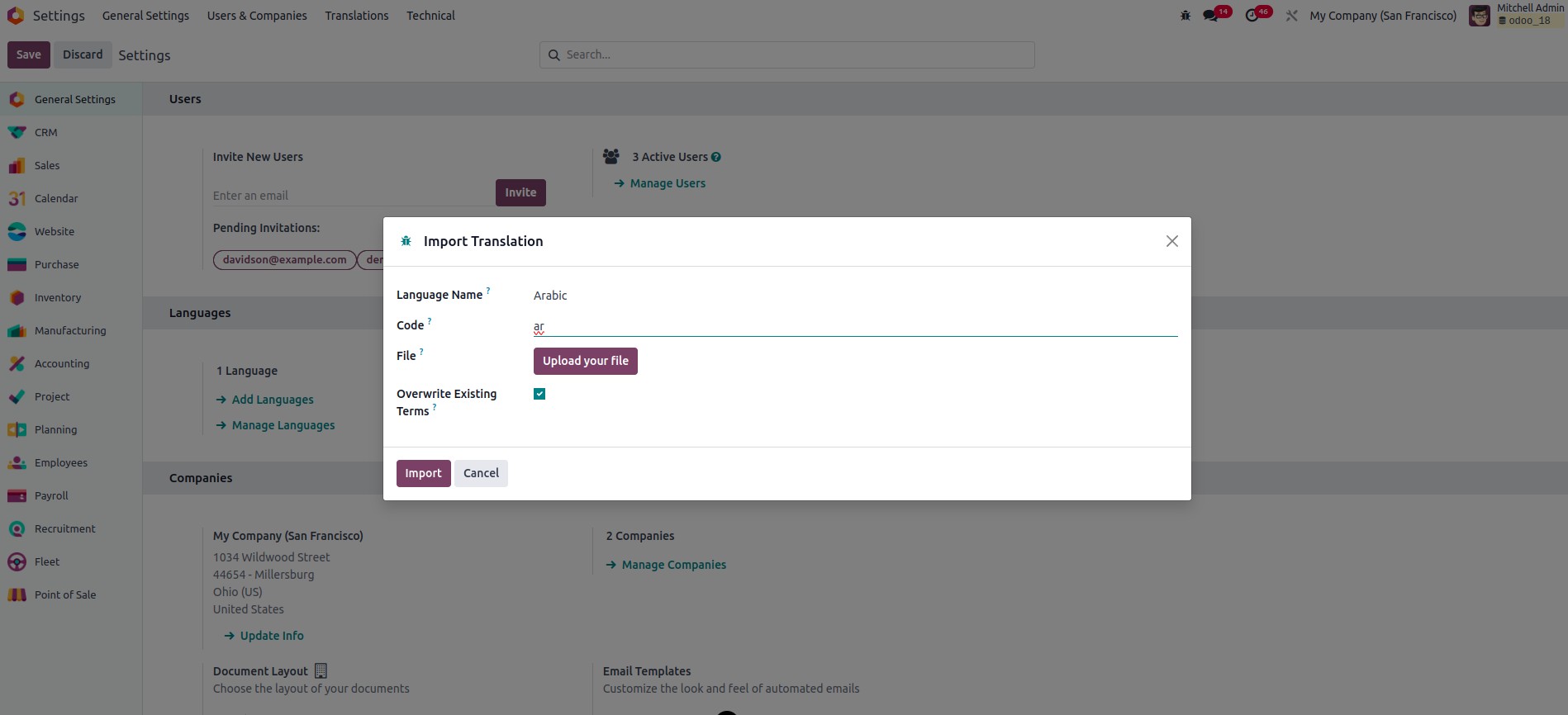Open the activities clock icon

pos(1252,16)
